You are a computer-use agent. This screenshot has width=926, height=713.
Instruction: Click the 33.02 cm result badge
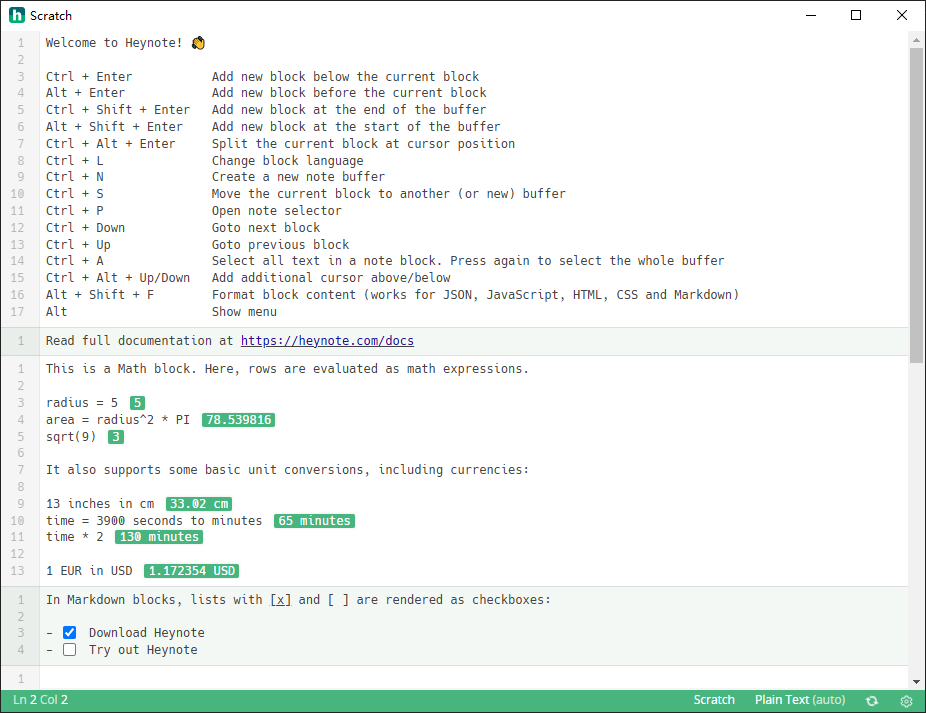(x=199, y=504)
